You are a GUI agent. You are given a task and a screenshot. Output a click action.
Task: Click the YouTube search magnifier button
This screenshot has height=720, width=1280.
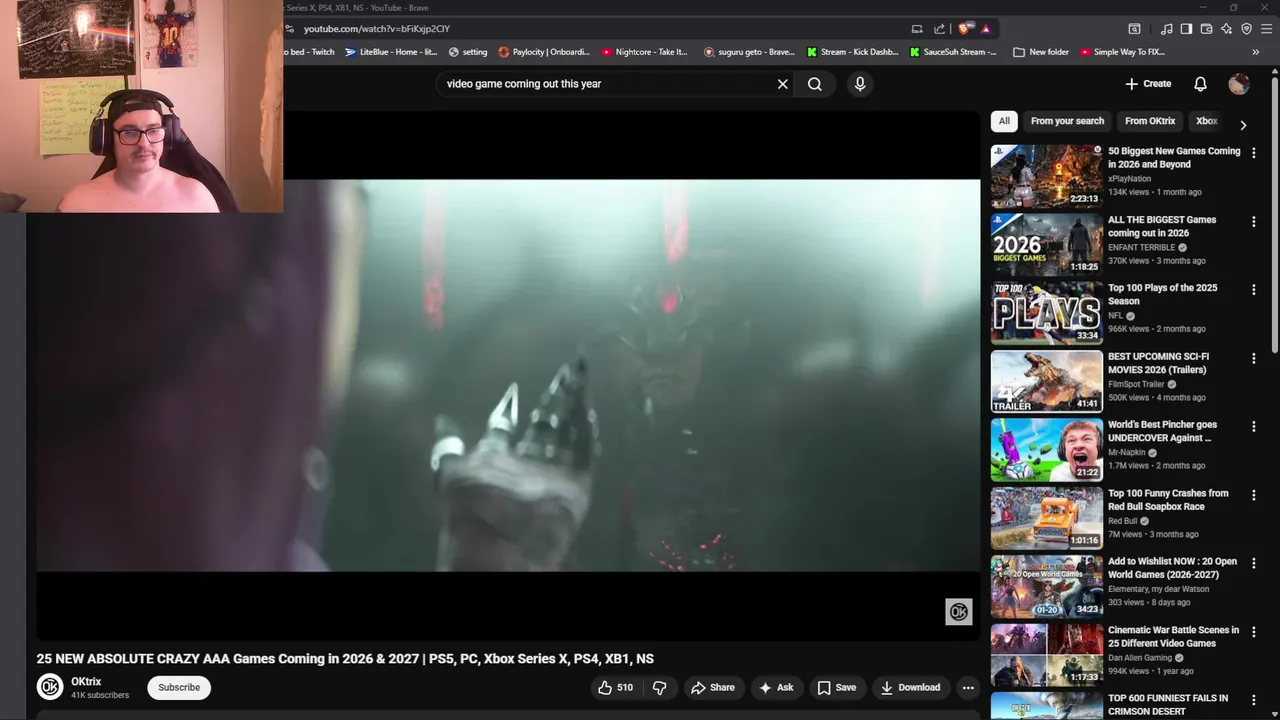815,84
